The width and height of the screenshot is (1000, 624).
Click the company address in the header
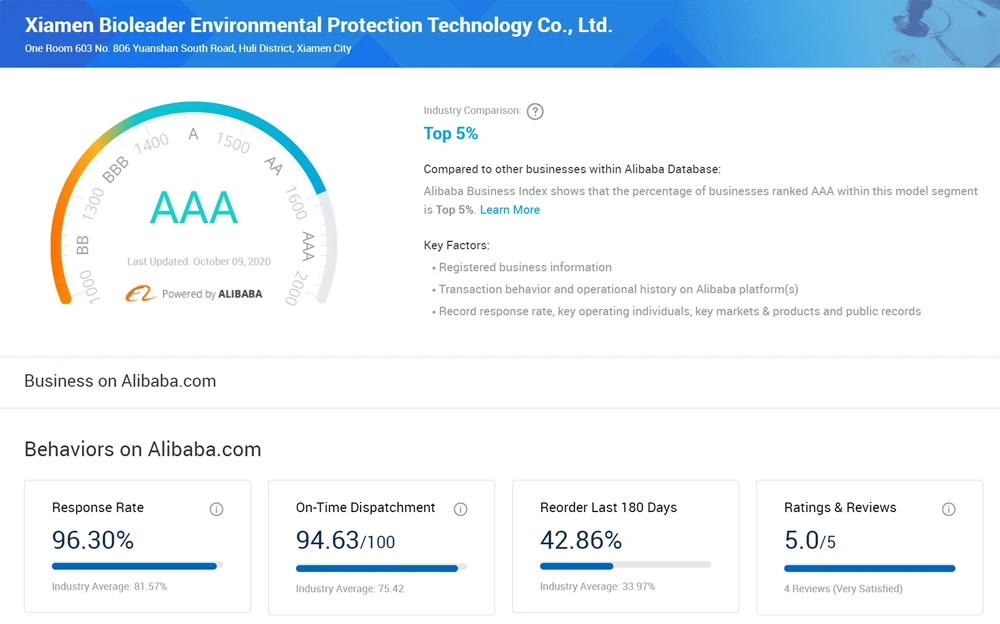[189, 48]
